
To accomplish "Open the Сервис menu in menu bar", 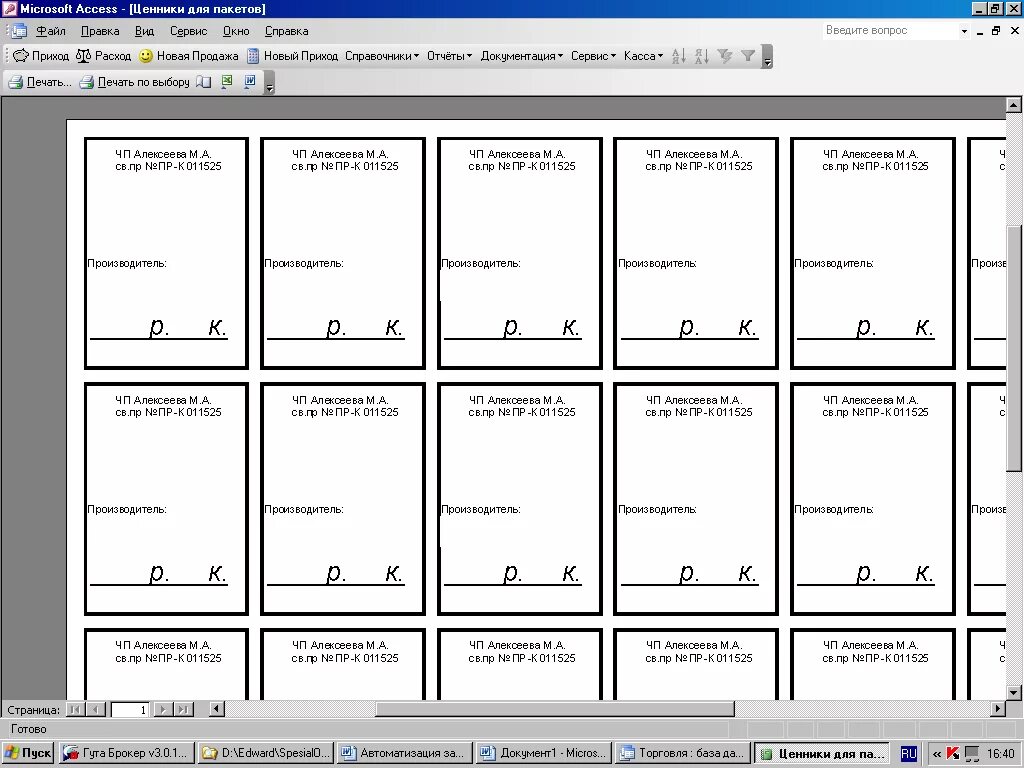I will click(188, 31).
